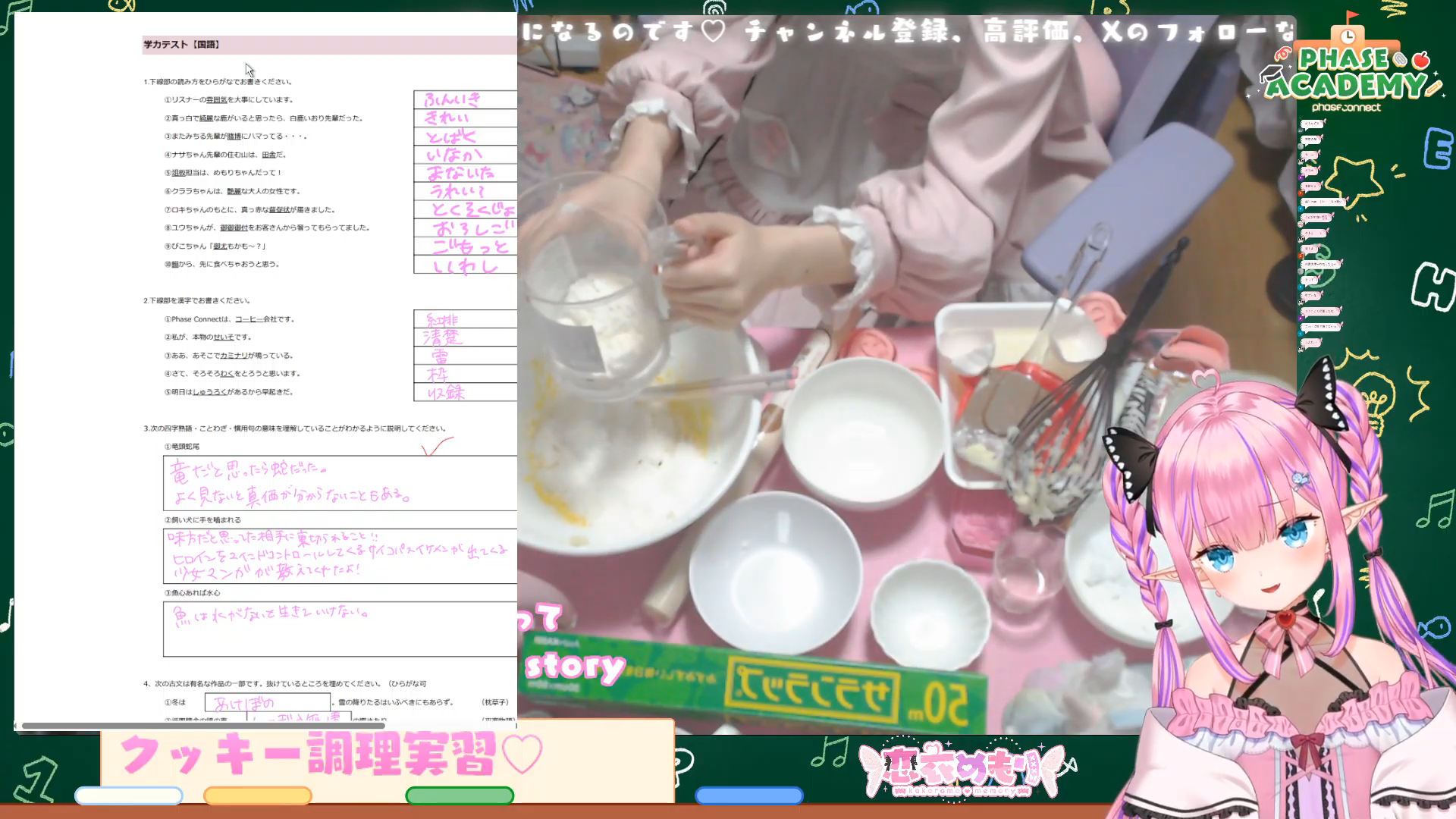Click the '②飼い犬に手を噛まれる' label

click(203, 520)
